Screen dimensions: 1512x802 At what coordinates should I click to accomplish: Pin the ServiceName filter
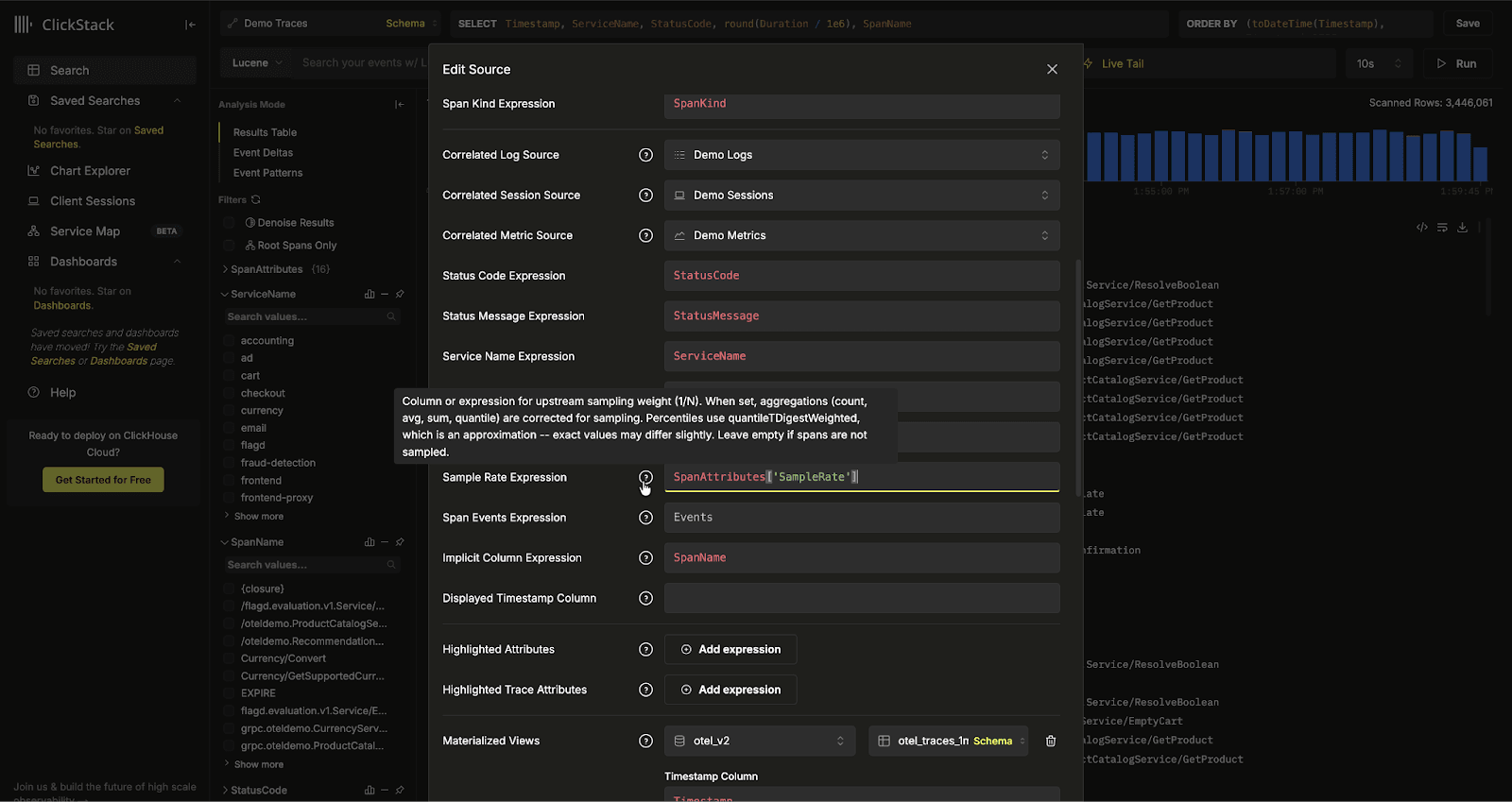(400, 295)
